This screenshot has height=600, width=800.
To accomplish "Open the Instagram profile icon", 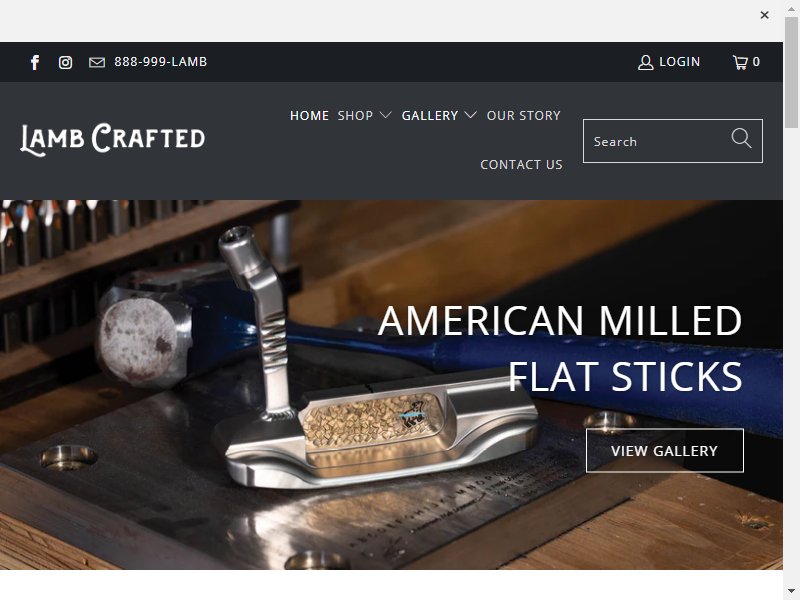I will pos(65,62).
